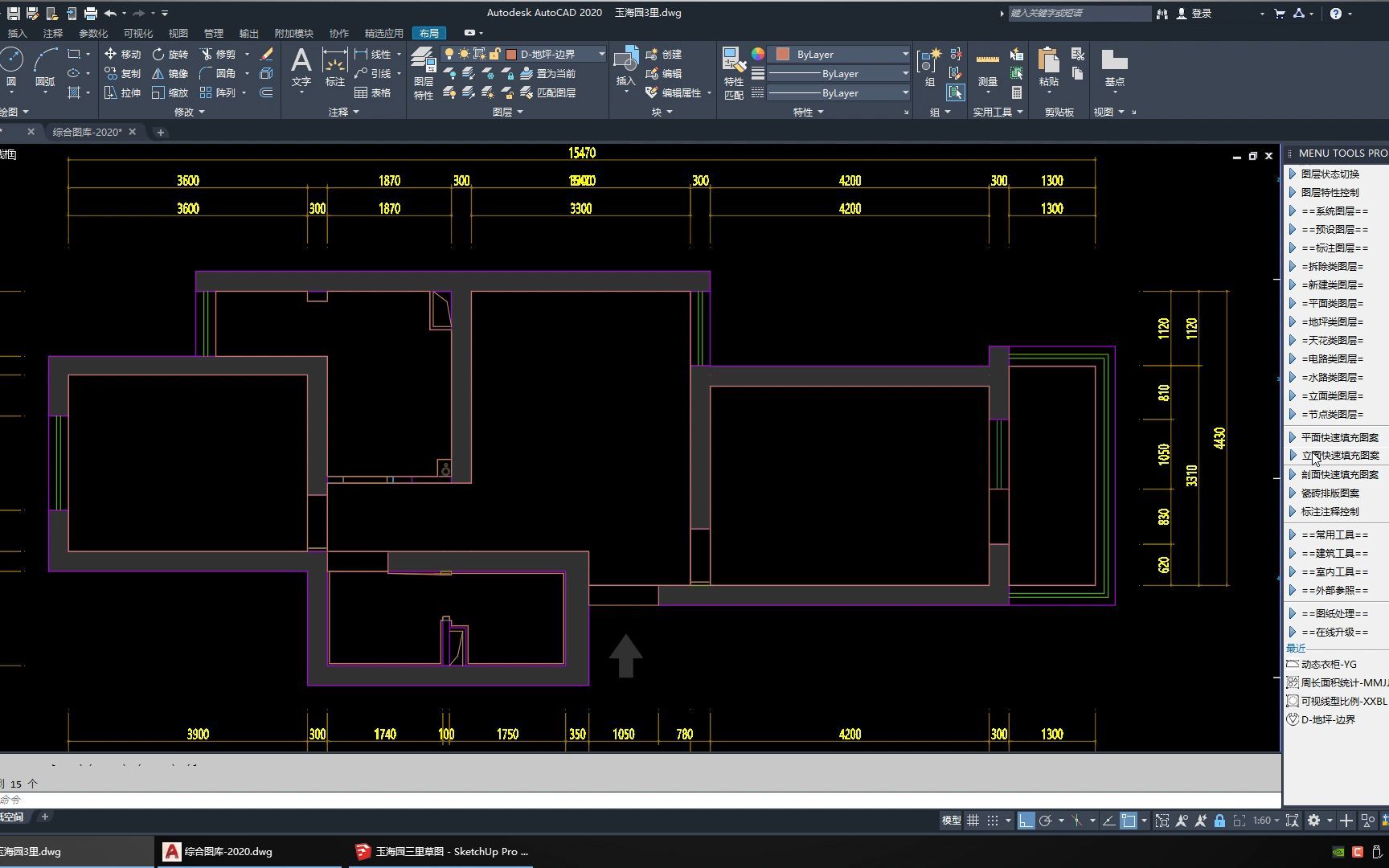Toggle ortho mode in status bar
The width and height of the screenshot is (1389, 868).
coord(1026,821)
